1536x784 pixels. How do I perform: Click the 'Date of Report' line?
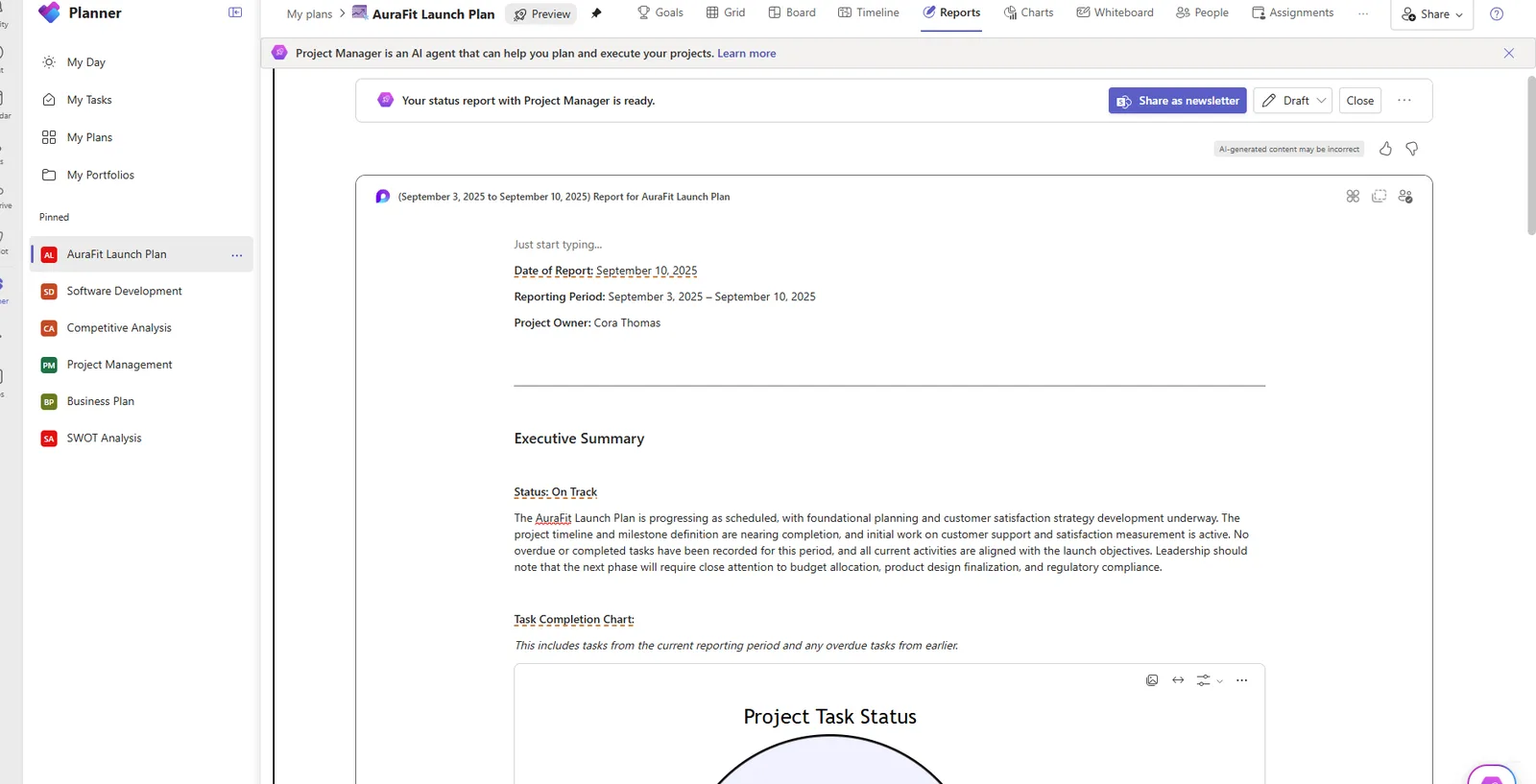[606, 272]
